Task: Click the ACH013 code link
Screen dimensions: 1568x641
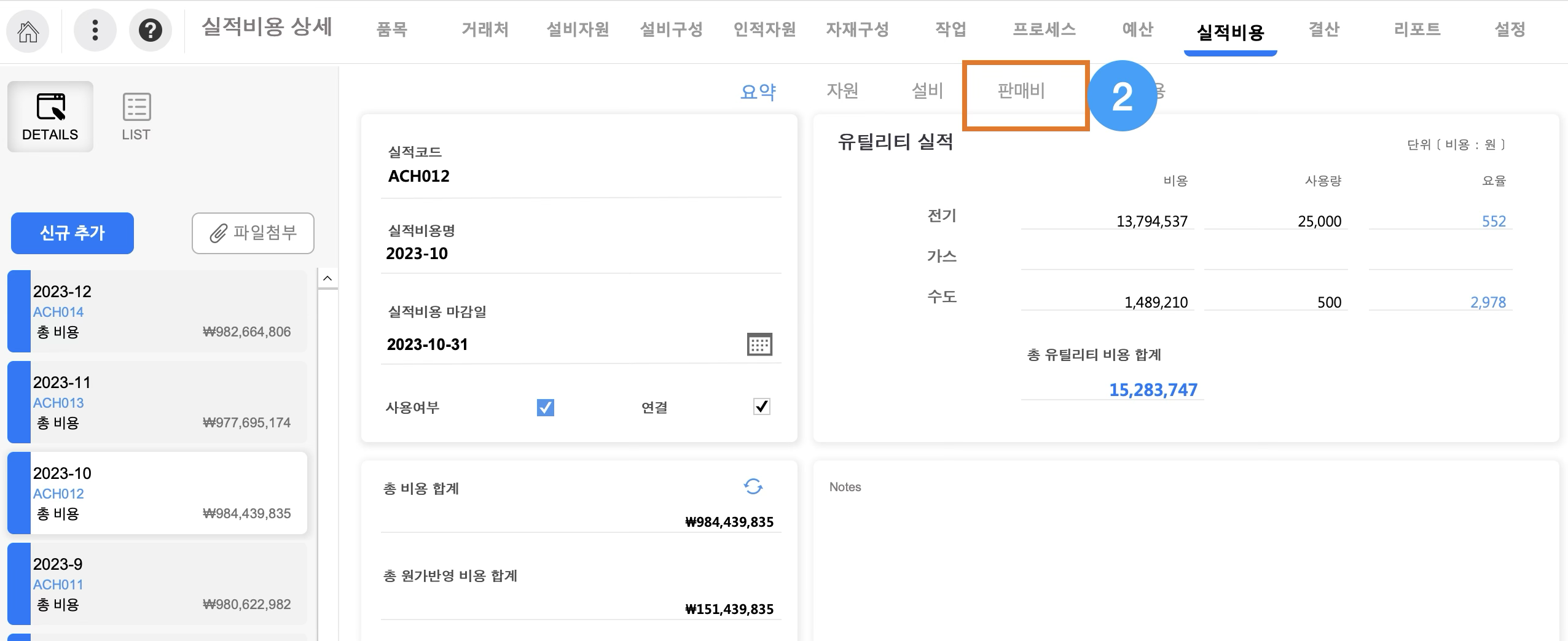Action: coord(58,403)
